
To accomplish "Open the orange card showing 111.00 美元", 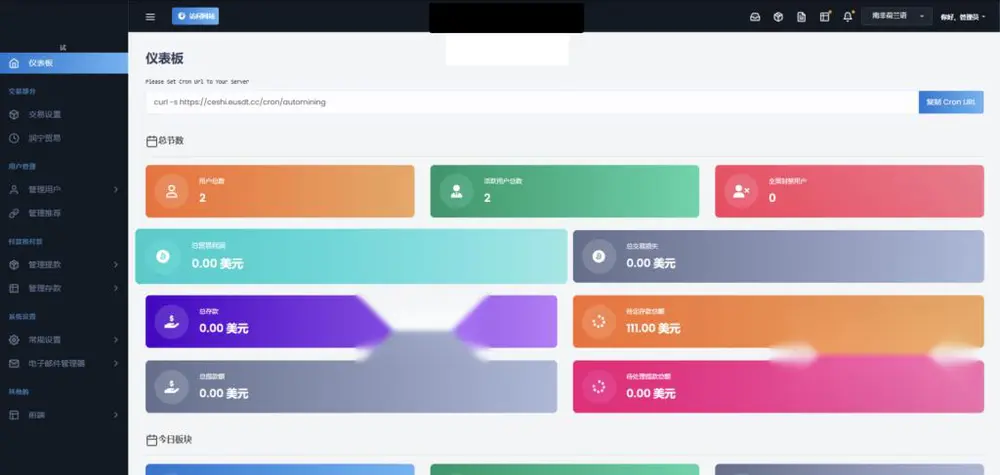I will [778, 321].
